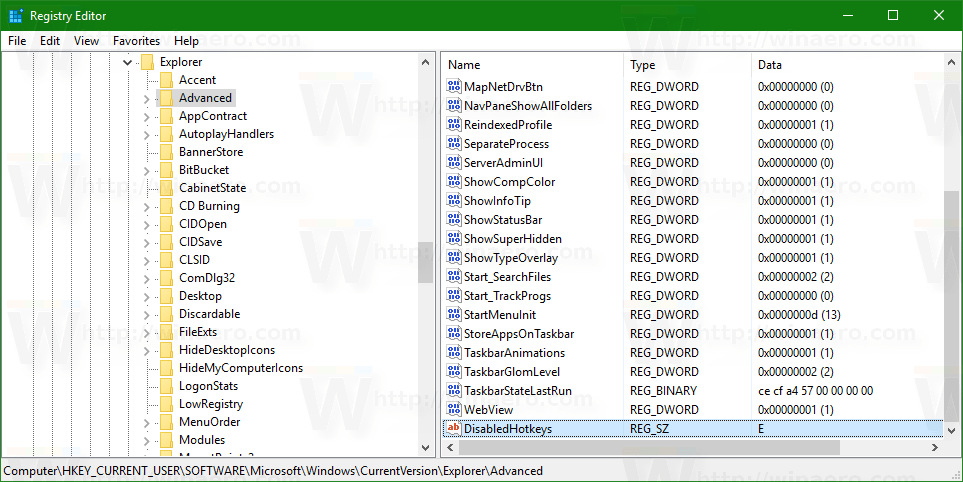Screen dimensions: 963x482
Task: Click the ShowCompColor value icon
Action: 454,182
